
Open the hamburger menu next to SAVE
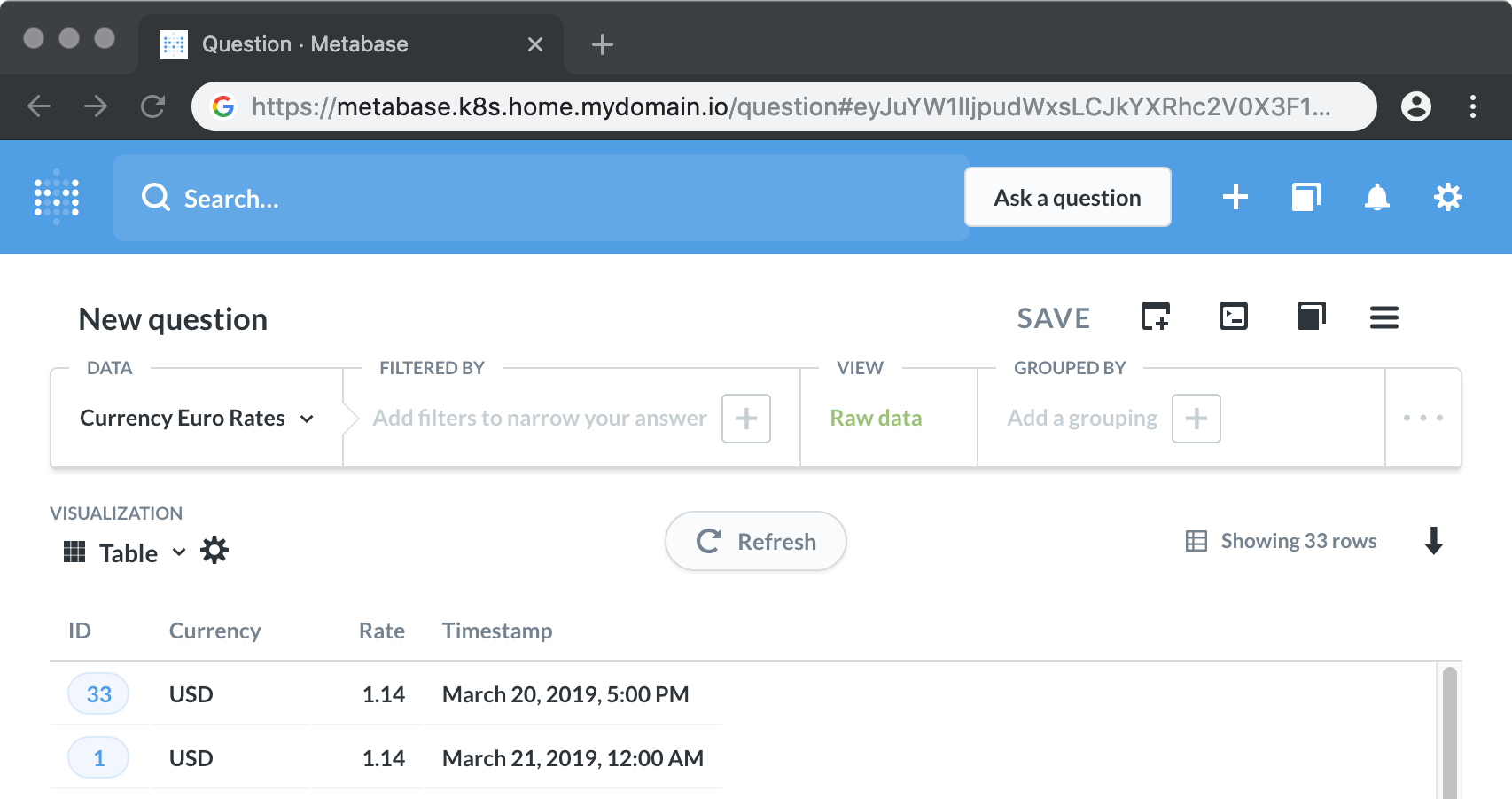(x=1383, y=317)
